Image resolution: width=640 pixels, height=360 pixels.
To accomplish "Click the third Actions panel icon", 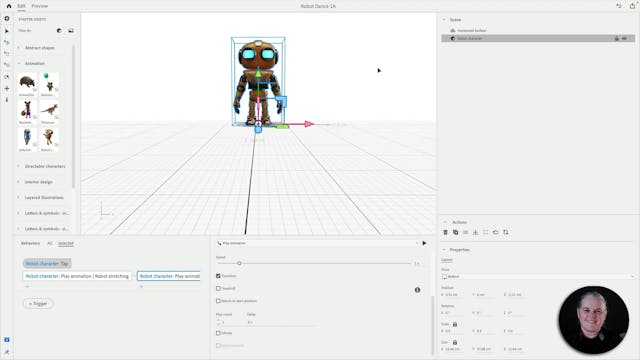I will click(466, 232).
